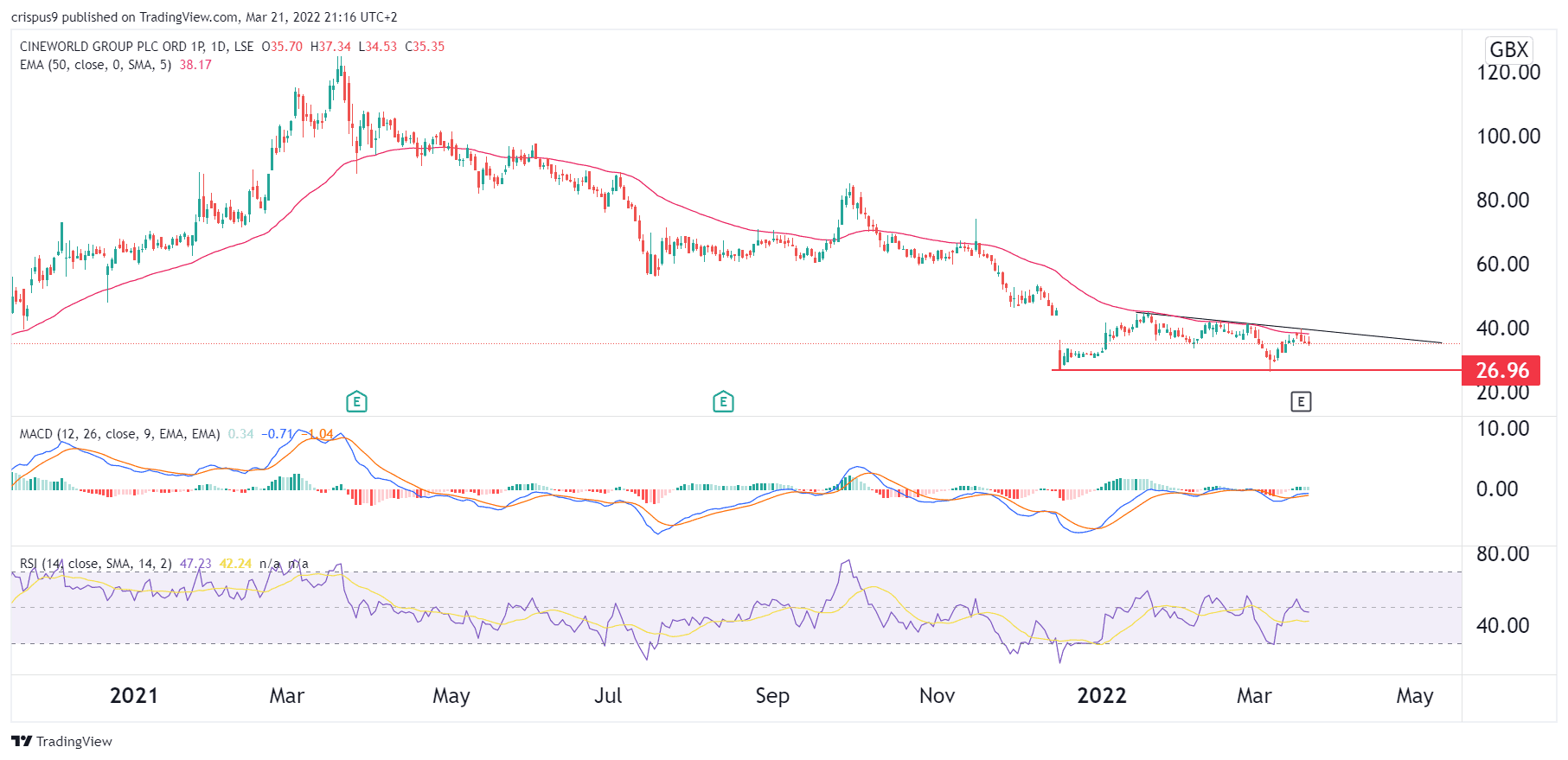Click the Jul label on time axis
Viewport: 1568px width, 760px height.
point(608,696)
